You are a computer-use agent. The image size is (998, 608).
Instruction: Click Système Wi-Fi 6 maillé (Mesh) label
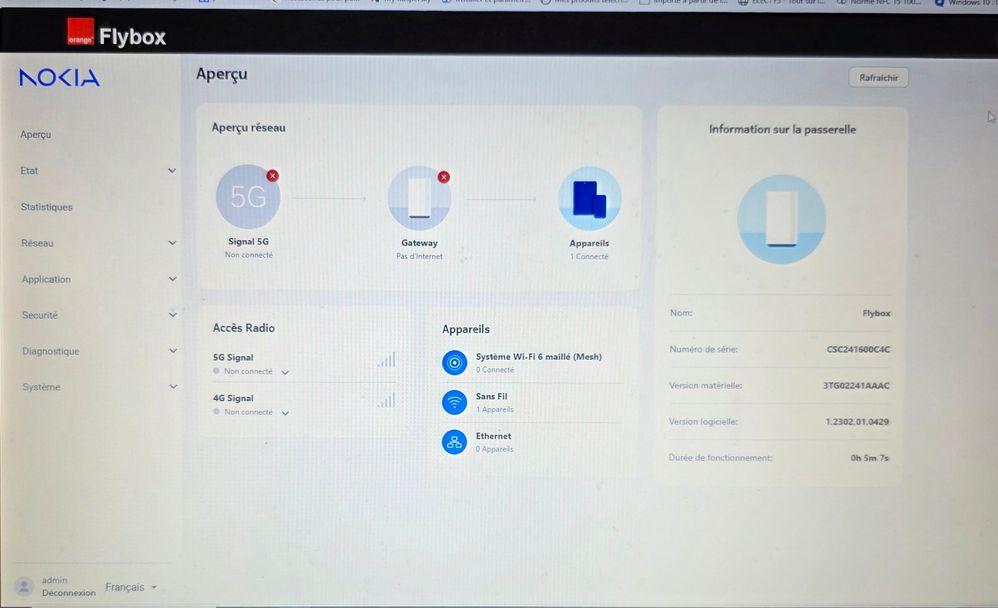538,357
